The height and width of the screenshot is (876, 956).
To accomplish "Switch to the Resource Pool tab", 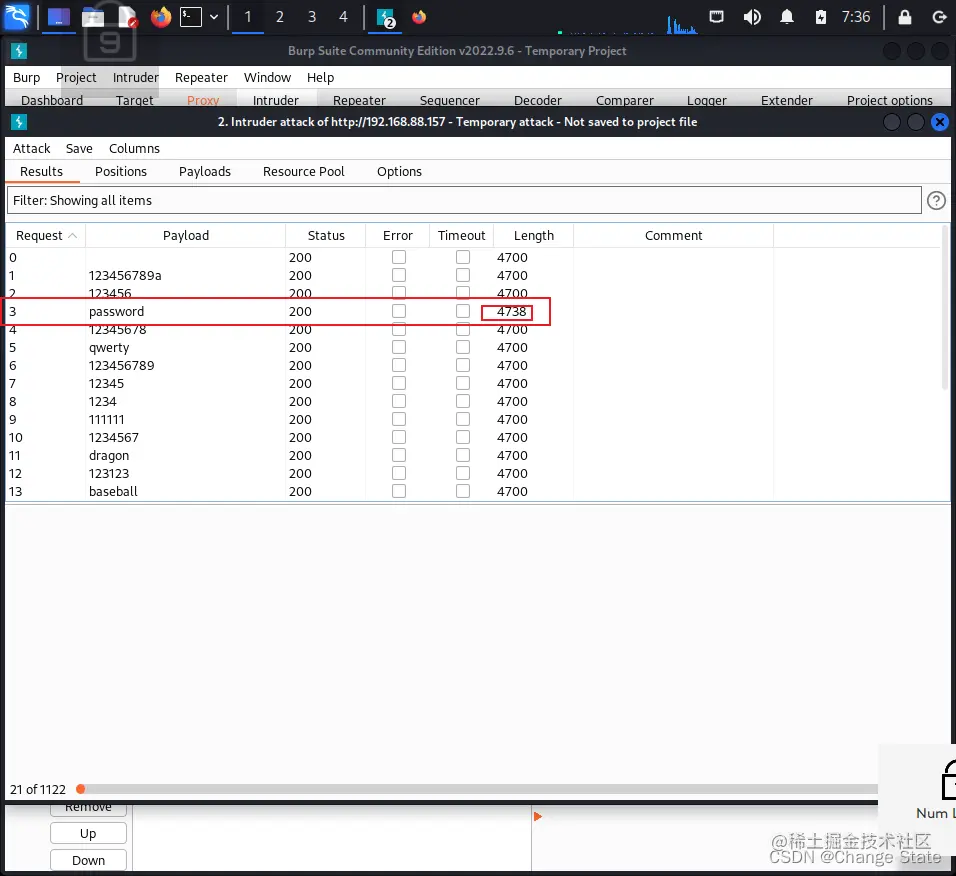I will pos(304,171).
